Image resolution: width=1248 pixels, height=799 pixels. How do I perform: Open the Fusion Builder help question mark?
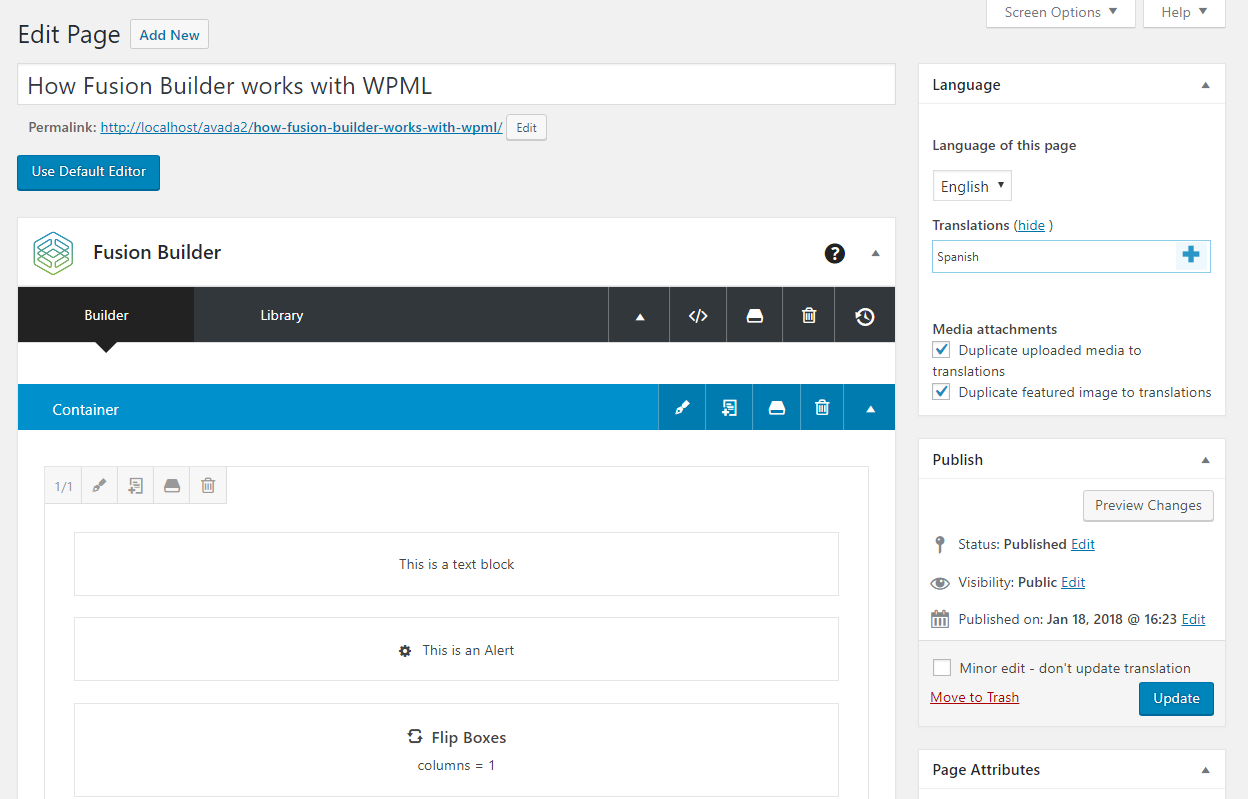pyautogui.click(x=835, y=253)
